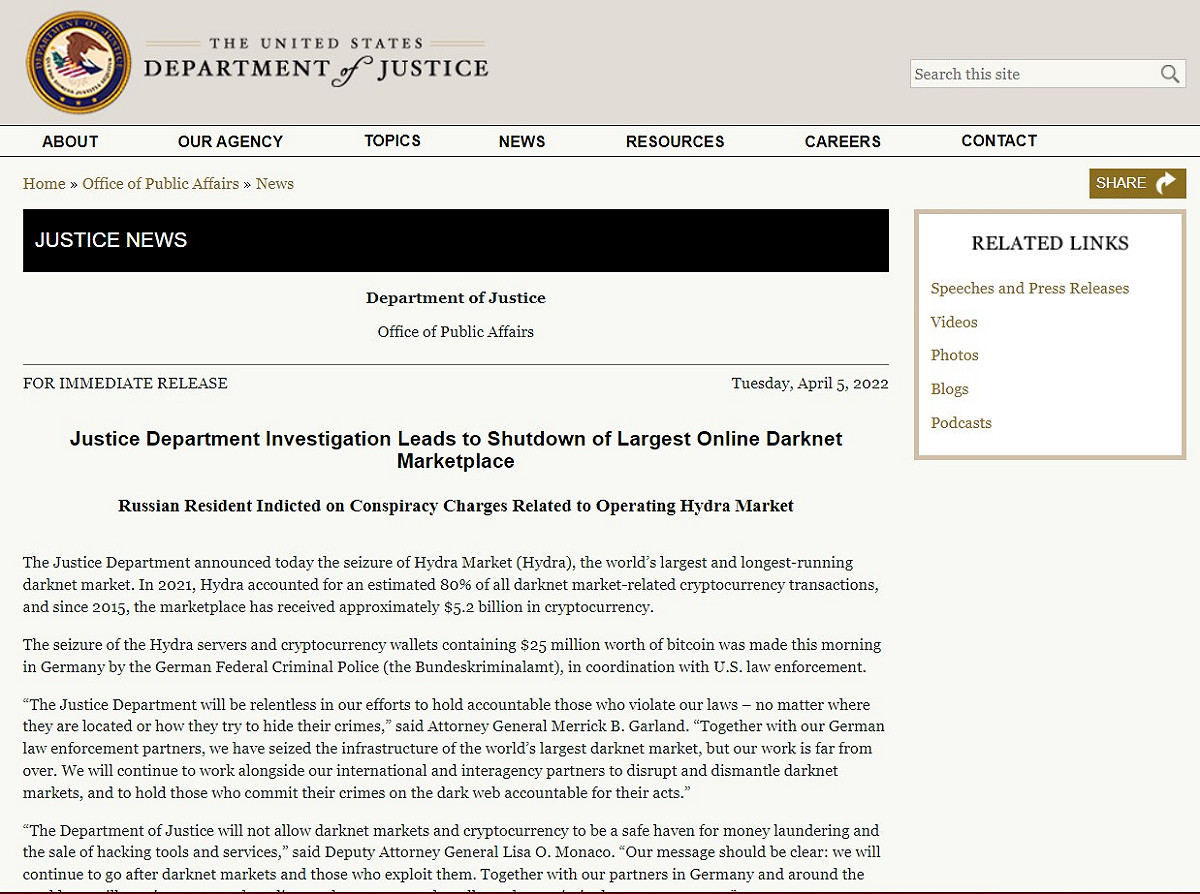Click the search magnifier icon
The height and width of the screenshot is (894, 1200).
point(1170,74)
